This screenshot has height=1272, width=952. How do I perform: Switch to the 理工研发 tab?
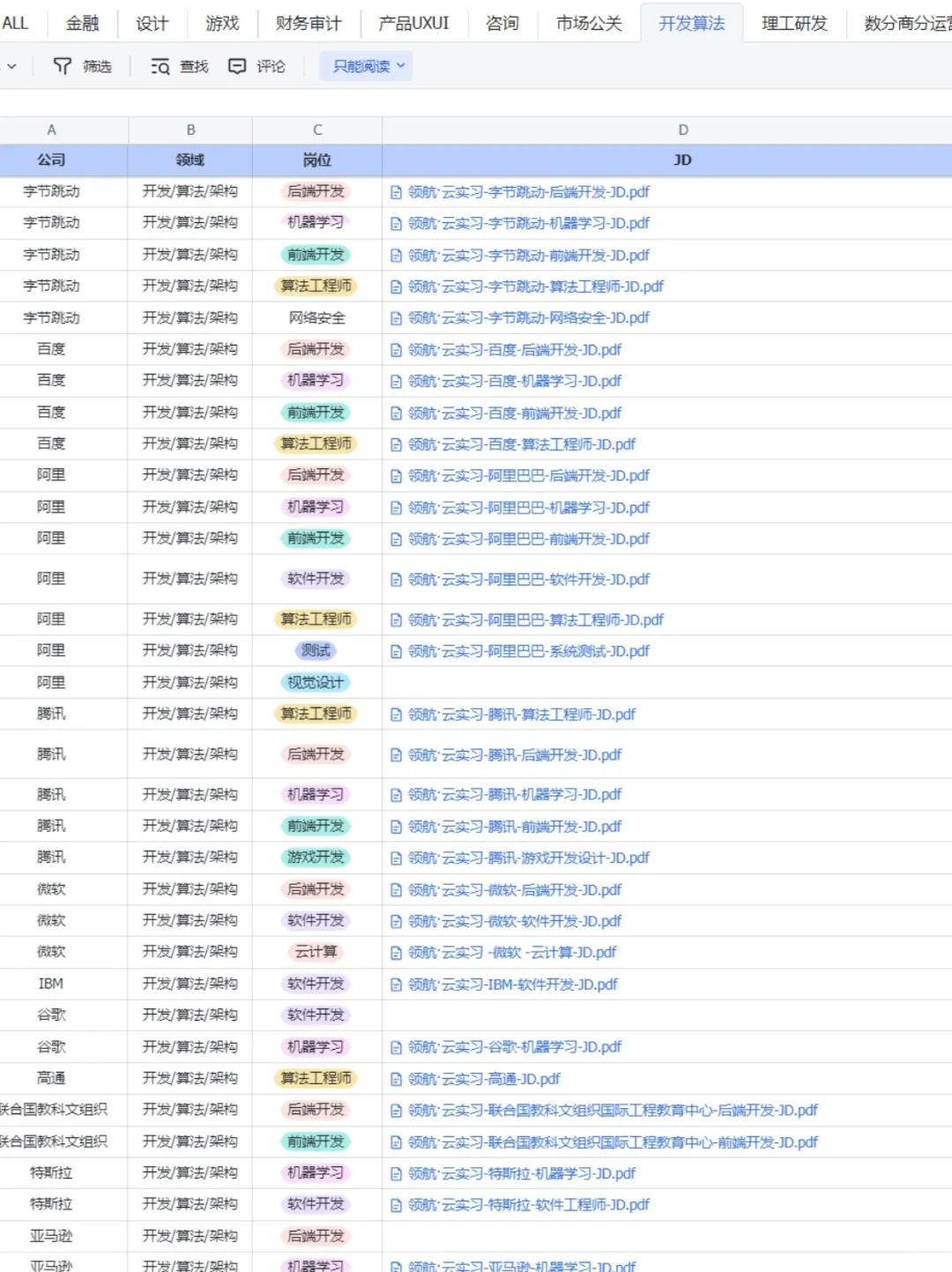pos(795,23)
